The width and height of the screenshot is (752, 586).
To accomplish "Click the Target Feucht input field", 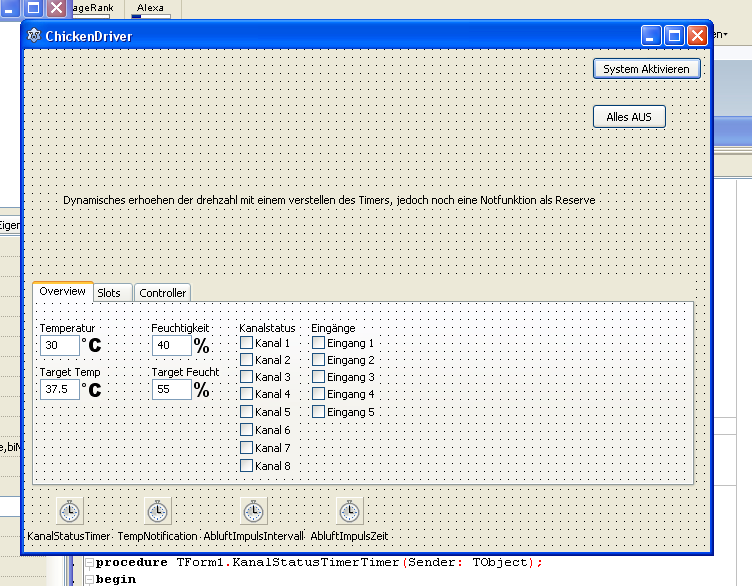I will (x=171, y=390).
